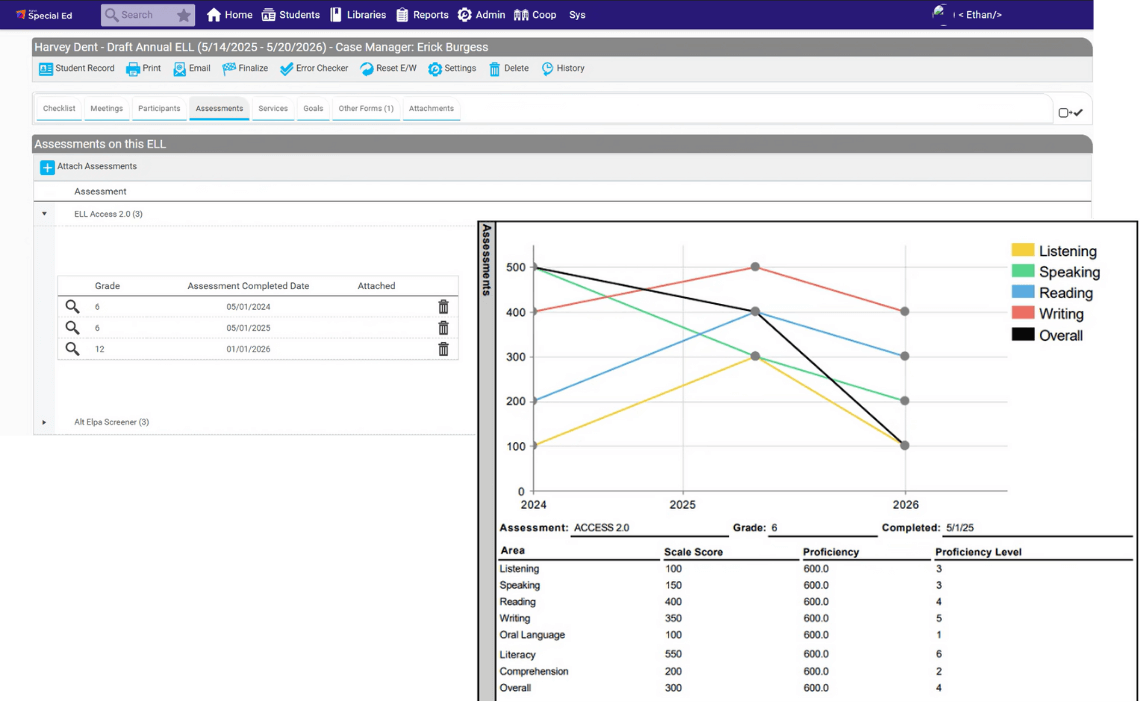
Task: Switch to the Participants tab
Action: tap(159, 108)
